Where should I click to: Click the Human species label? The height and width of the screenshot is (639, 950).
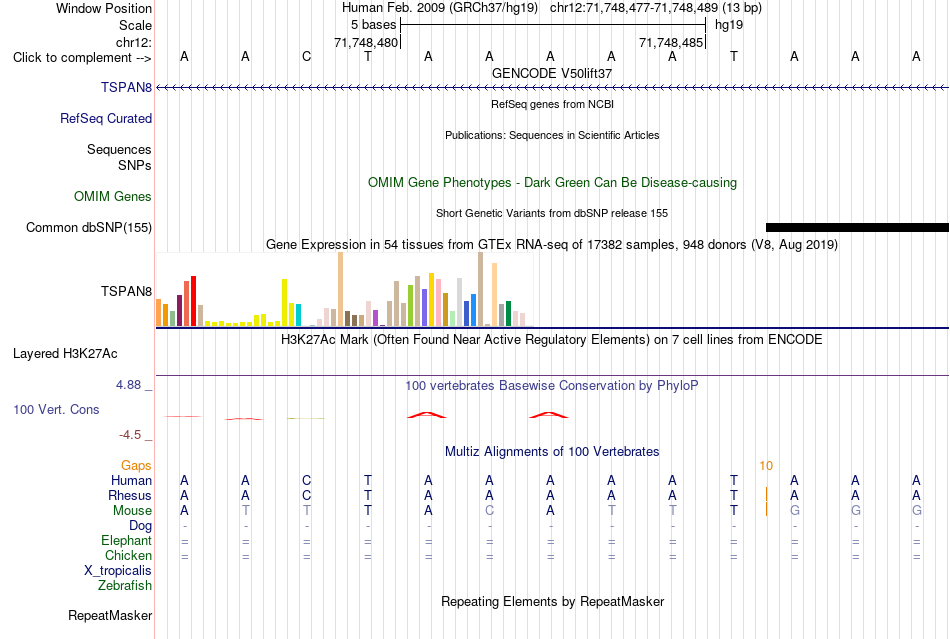click(131, 480)
